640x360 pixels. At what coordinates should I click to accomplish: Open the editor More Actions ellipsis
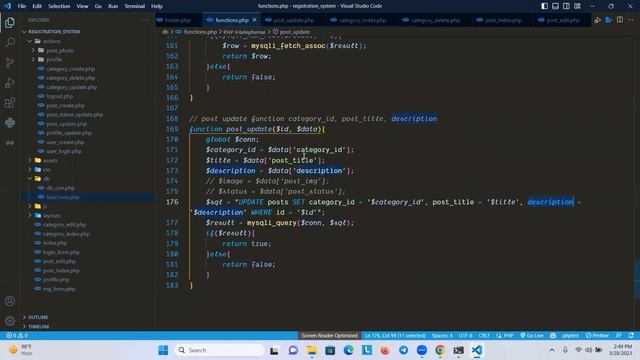(x=631, y=20)
